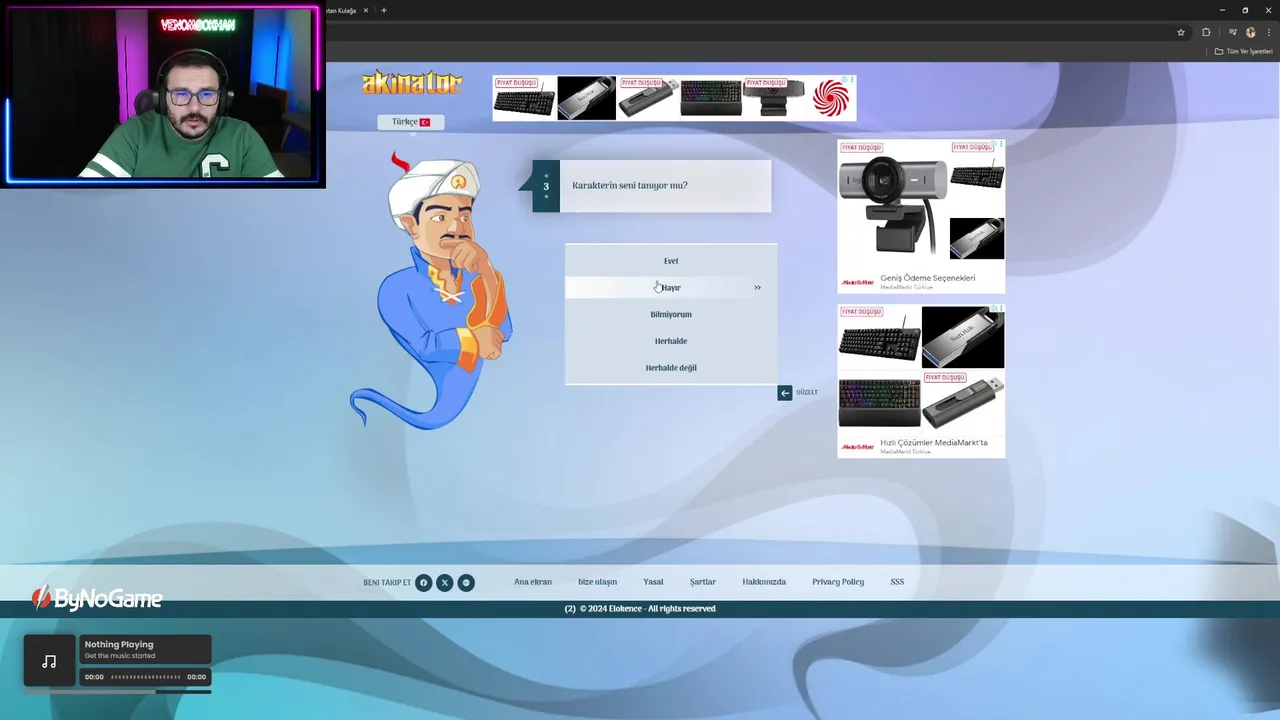Viewport: 1280px width, 720px height.
Task: Bookmark this page with star icon
Action: pos(1181,32)
